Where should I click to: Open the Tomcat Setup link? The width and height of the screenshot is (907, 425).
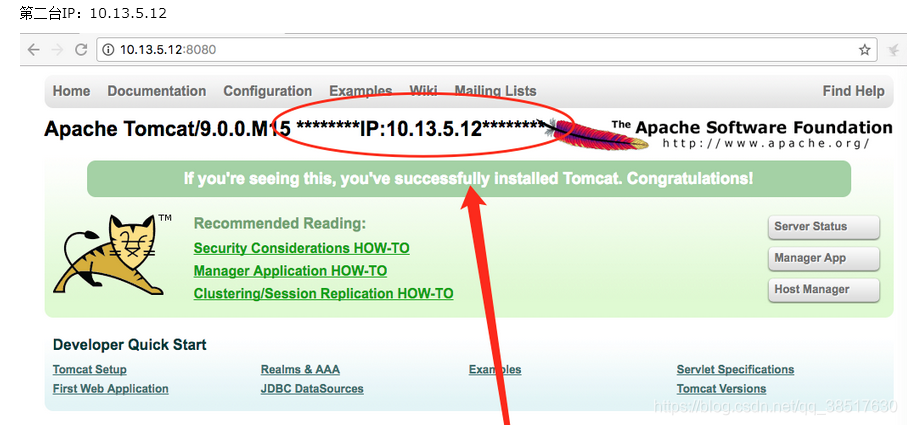point(90,369)
